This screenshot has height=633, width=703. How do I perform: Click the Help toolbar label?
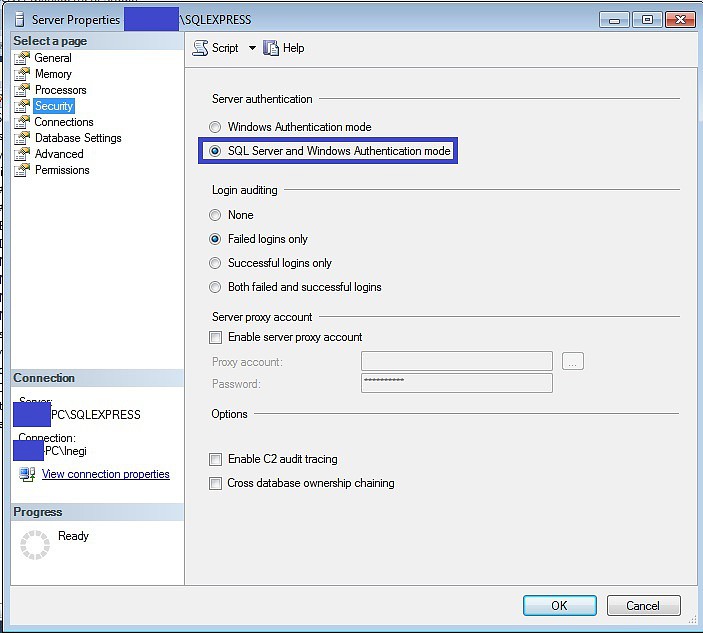(294, 48)
